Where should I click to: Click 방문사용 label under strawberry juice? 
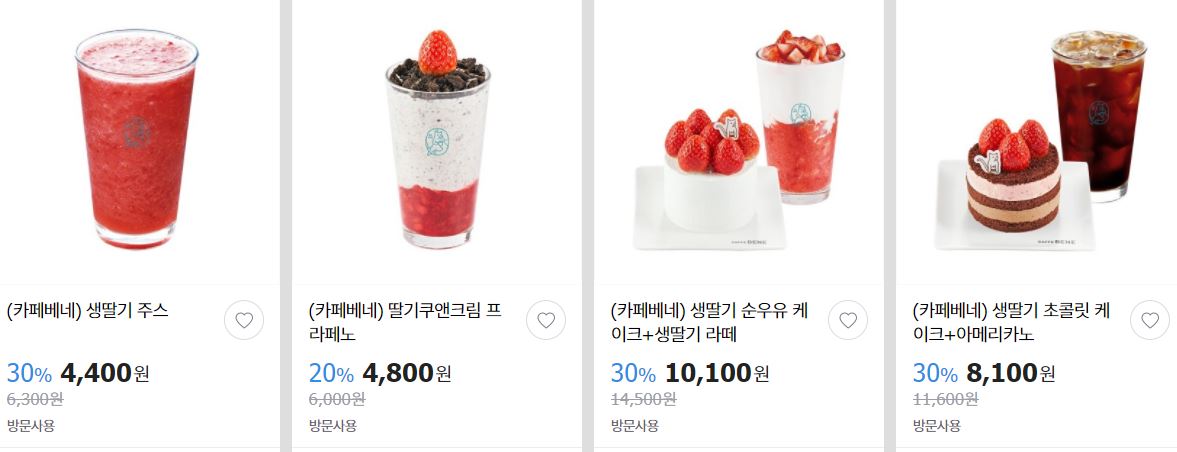point(30,426)
